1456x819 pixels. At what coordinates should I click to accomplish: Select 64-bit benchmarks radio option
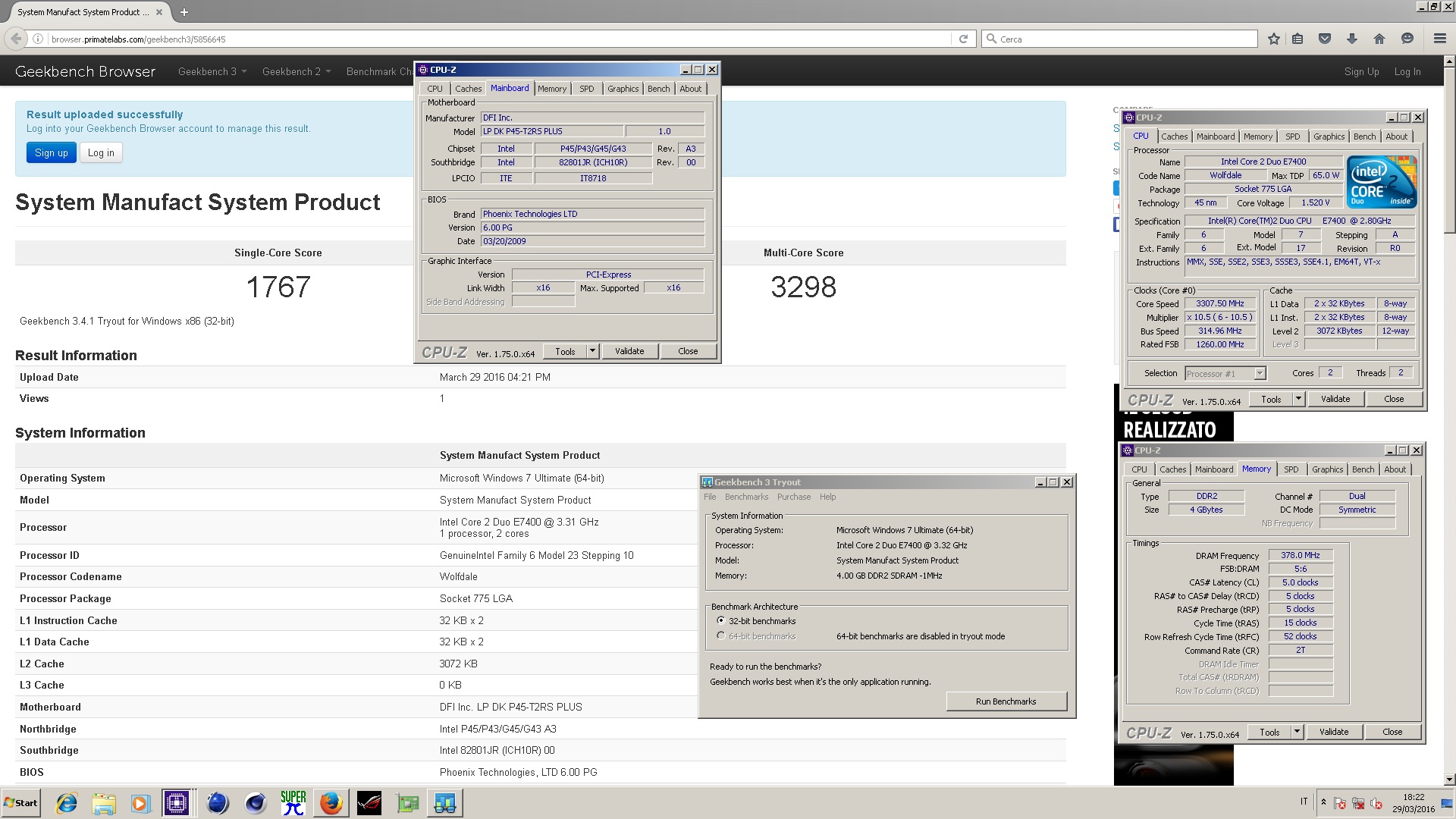[720, 635]
